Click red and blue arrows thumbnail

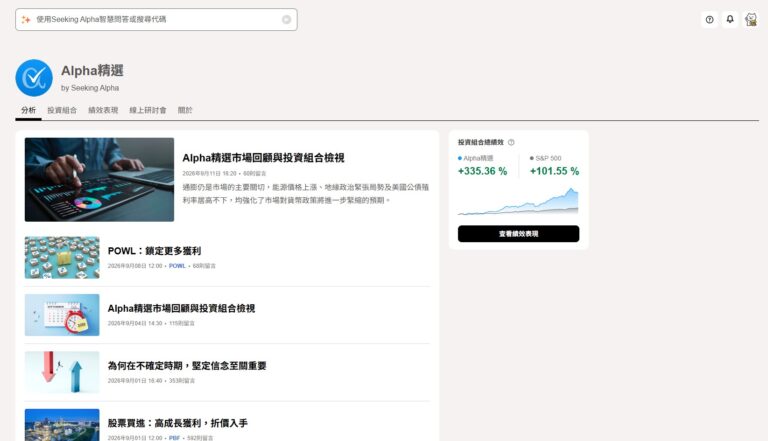point(62,372)
